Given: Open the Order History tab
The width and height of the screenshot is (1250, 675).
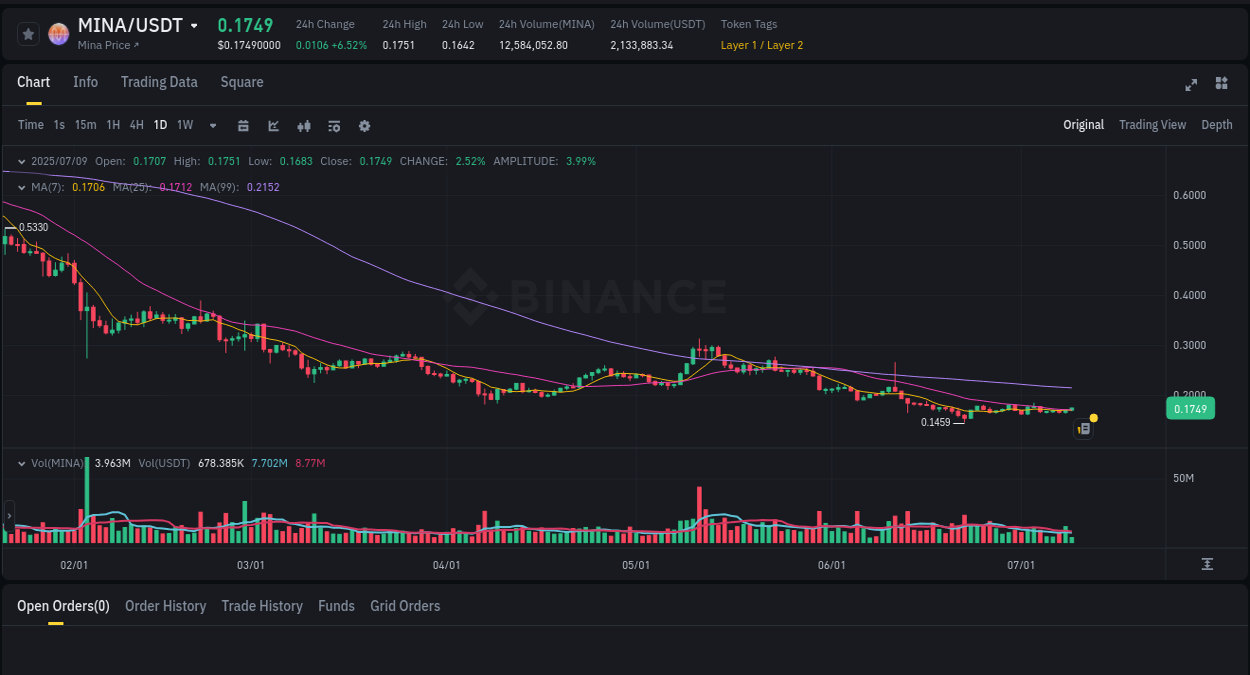Looking at the screenshot, I should click(x=165, y=606).
